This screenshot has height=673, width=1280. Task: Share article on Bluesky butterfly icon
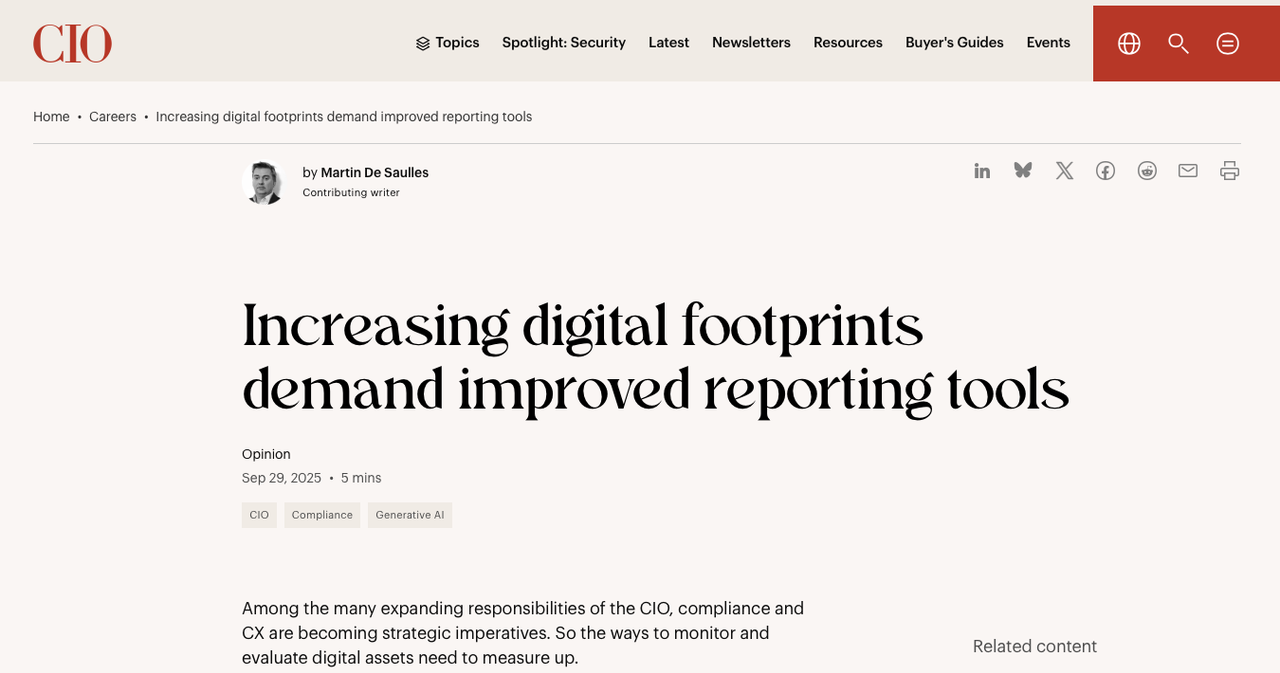click(1023, 171)
